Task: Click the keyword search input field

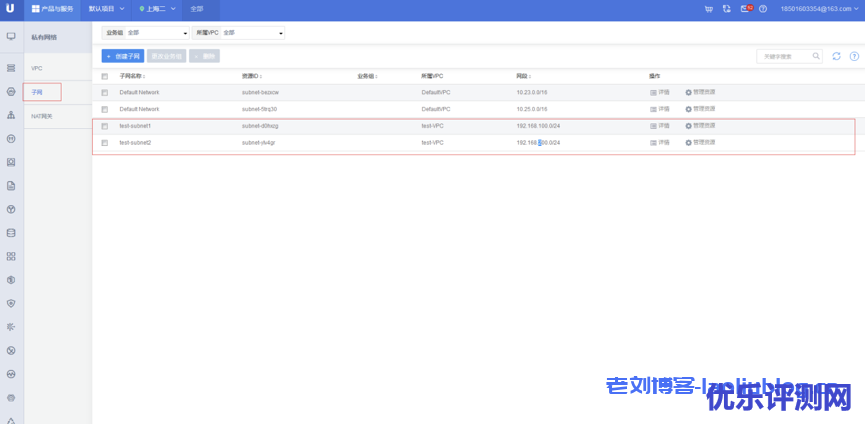Action: pos(782,56)
